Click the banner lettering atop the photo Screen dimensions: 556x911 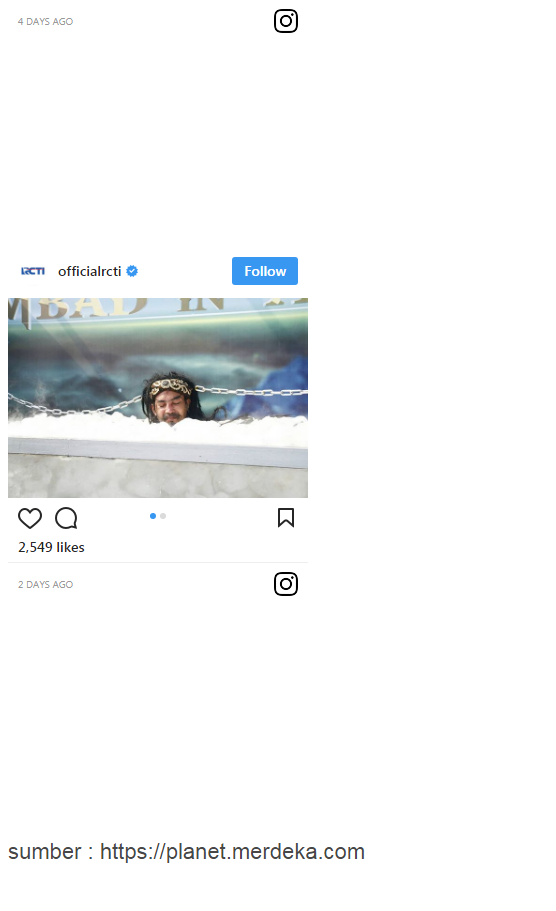pos(158,308)
